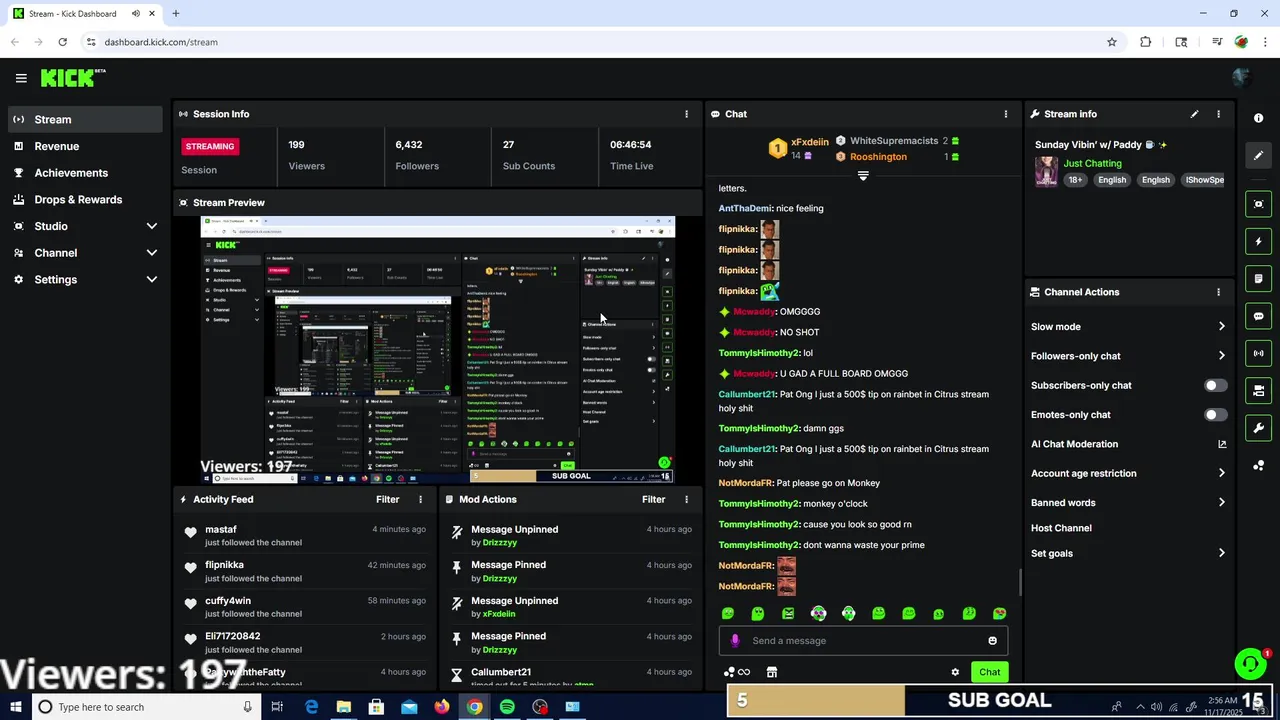Screen dimensions: 1280x720
Task: Click Host Channel action
Action: (x=1061, y=528)
